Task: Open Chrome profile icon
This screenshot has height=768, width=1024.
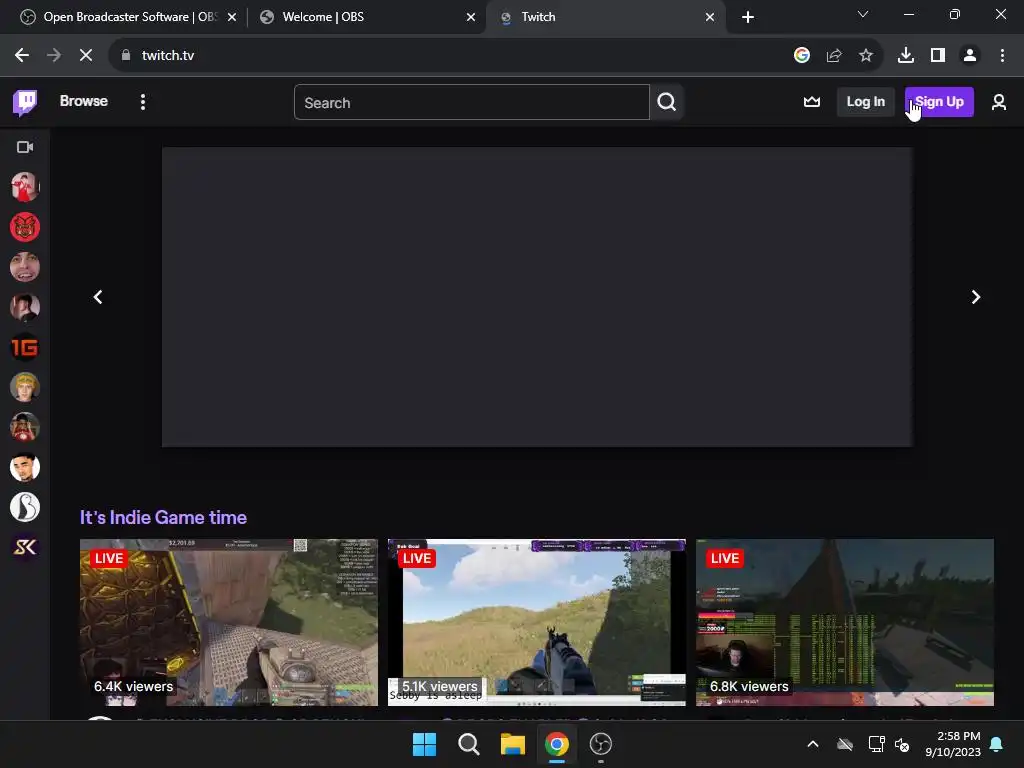Action: [x=970, y=56]
